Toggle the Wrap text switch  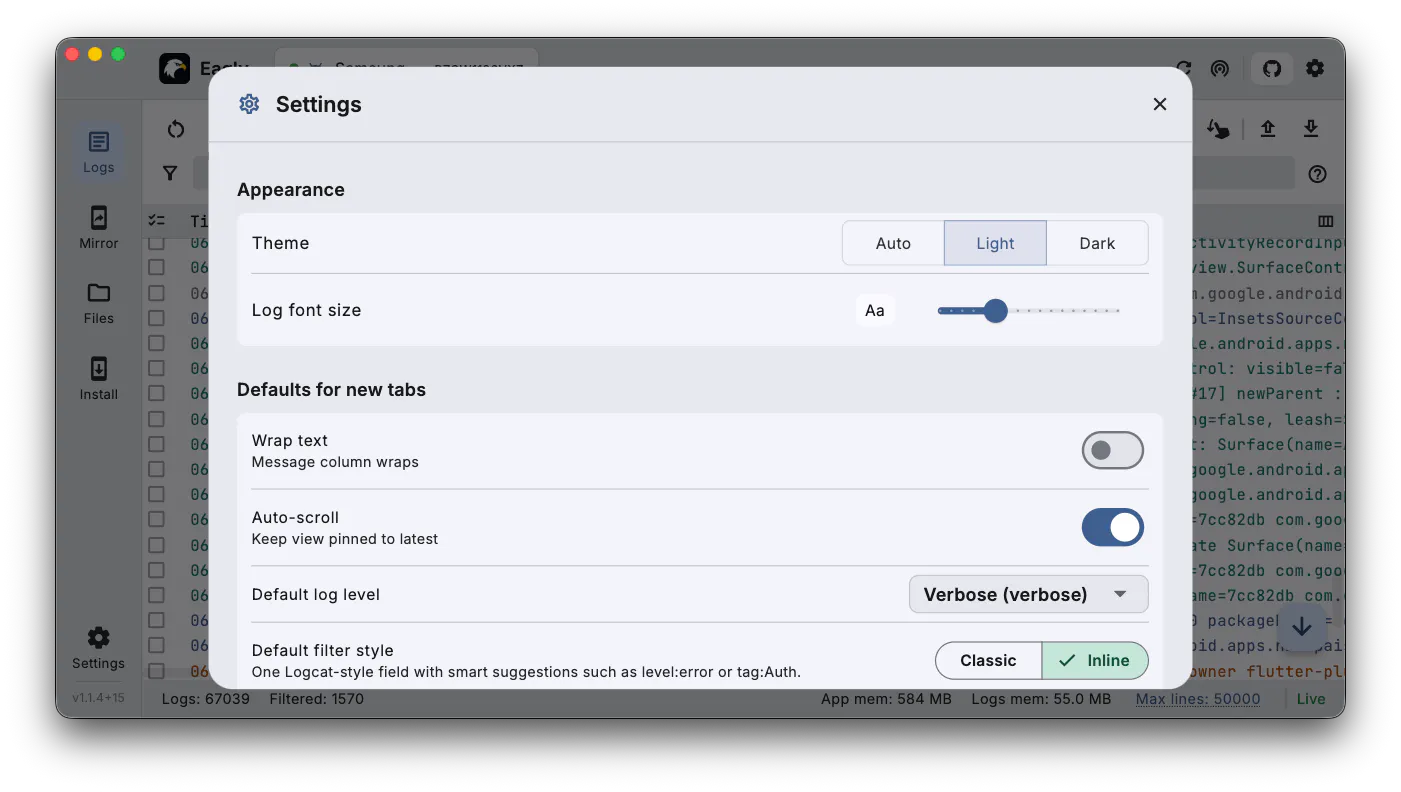[x=1112, y=450]
